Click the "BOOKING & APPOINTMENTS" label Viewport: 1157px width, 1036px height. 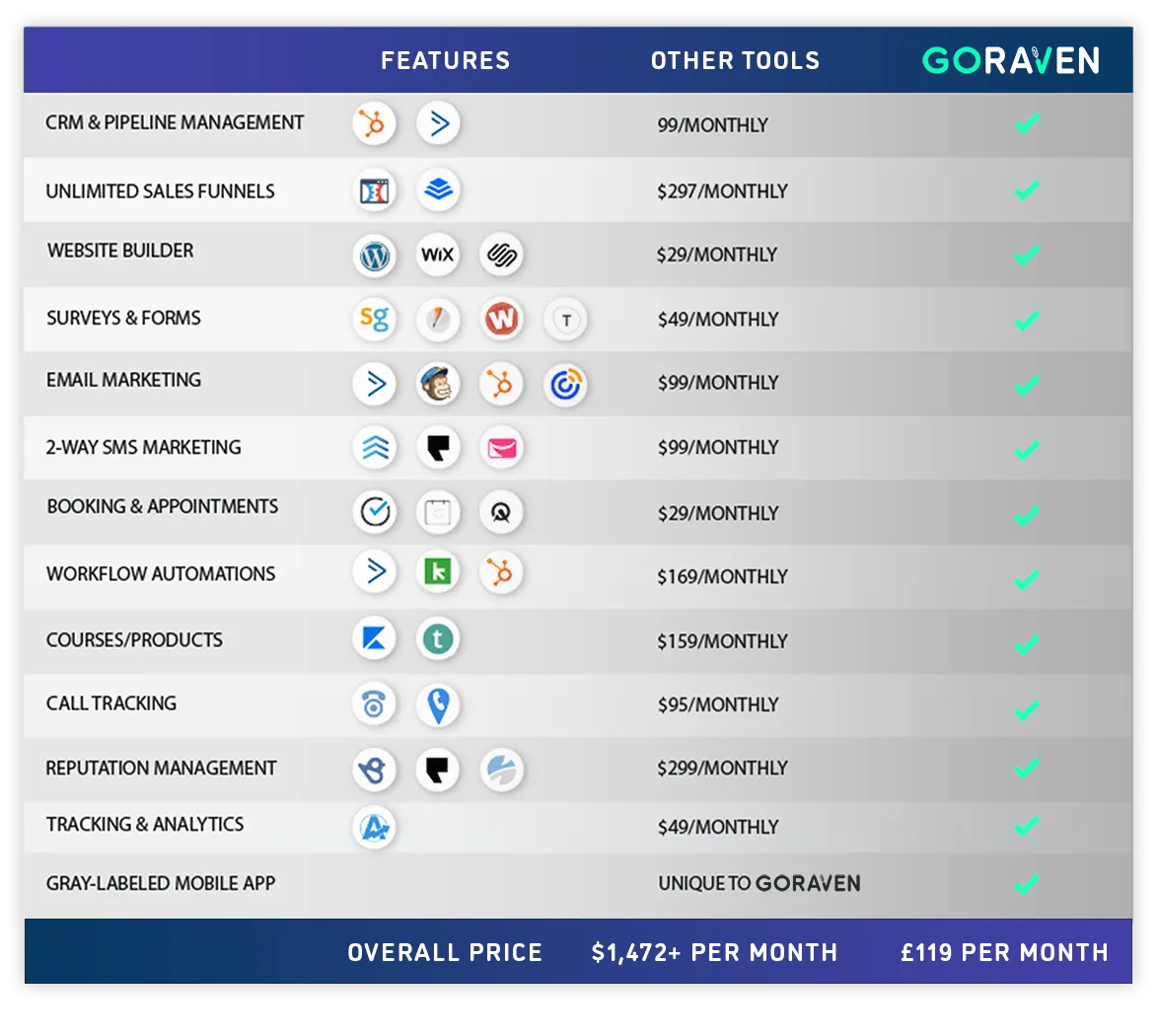pyautogui.click(x=163, y=506)
